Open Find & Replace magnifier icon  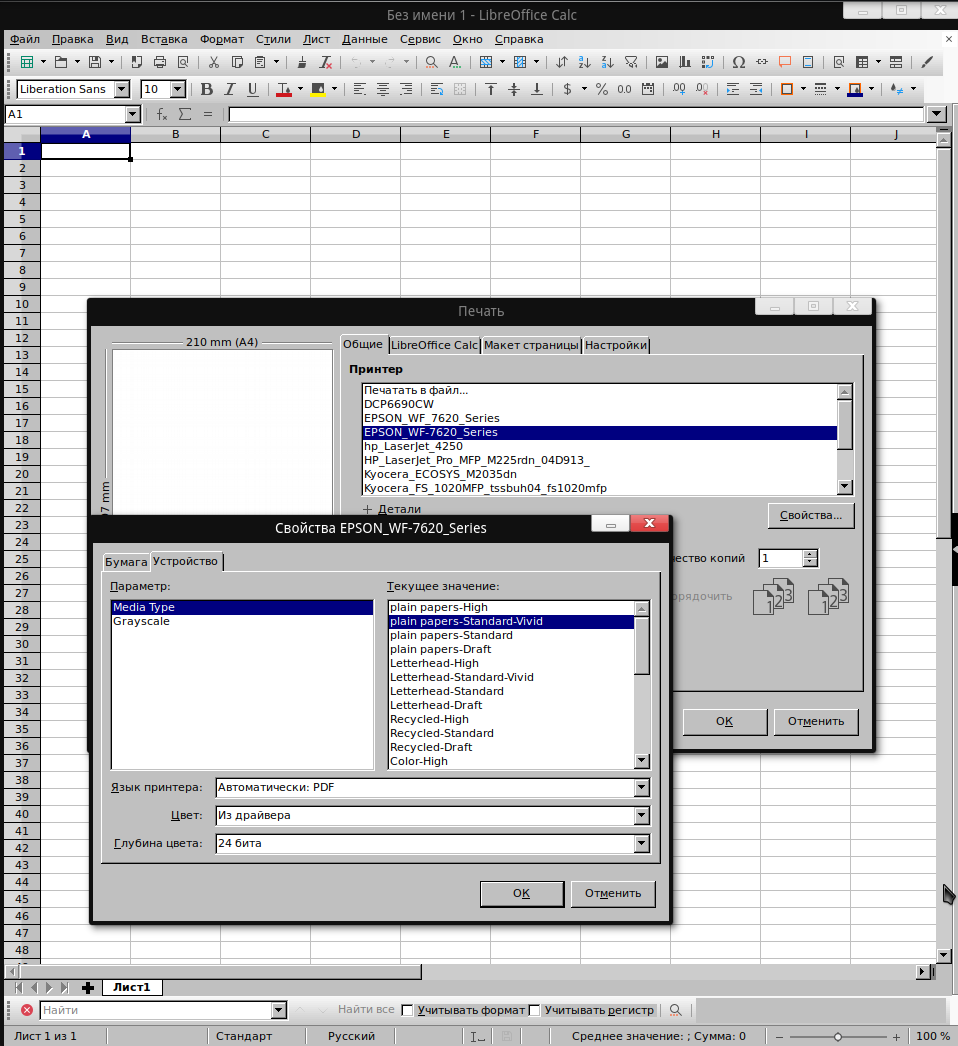432,62
